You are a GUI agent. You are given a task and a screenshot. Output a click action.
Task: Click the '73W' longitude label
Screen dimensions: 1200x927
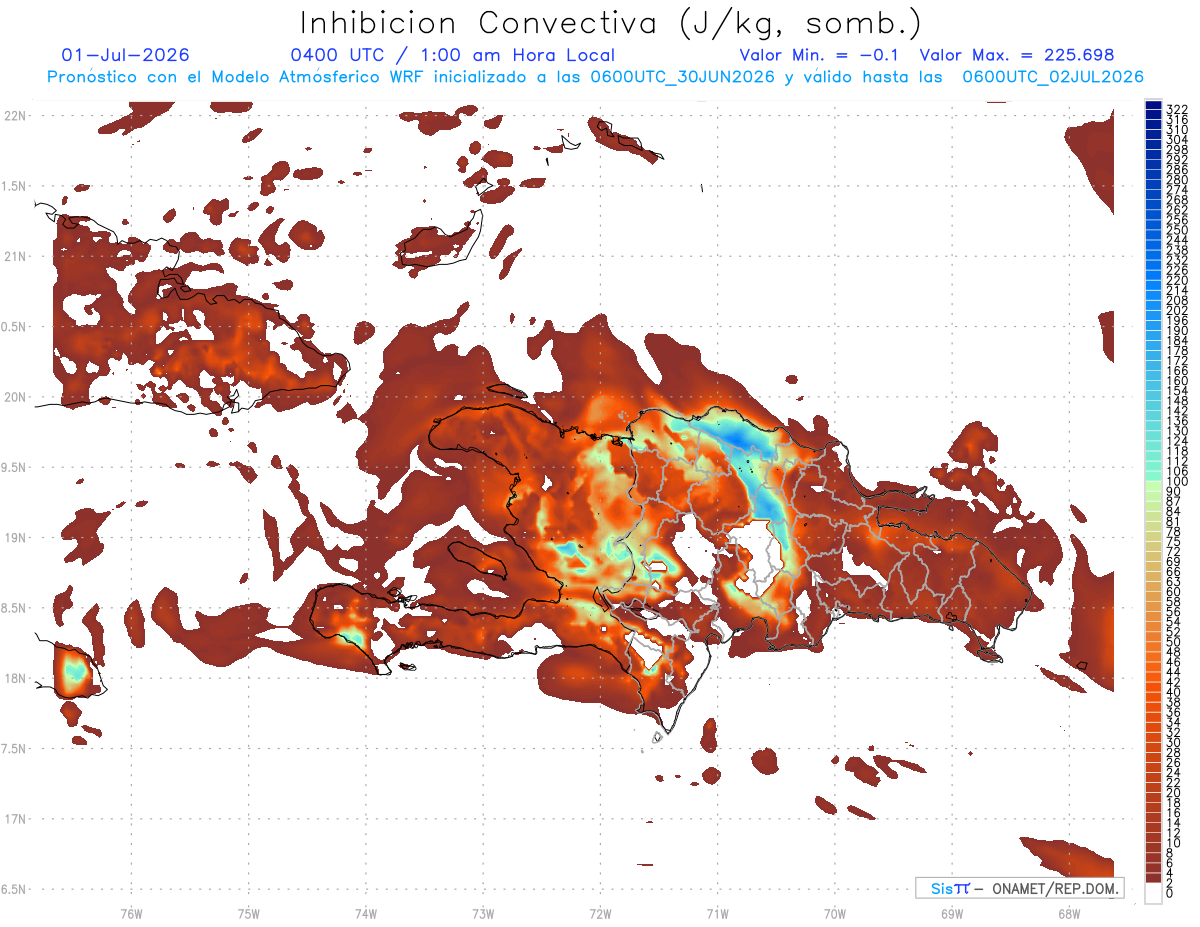click(x=483, y=913)
